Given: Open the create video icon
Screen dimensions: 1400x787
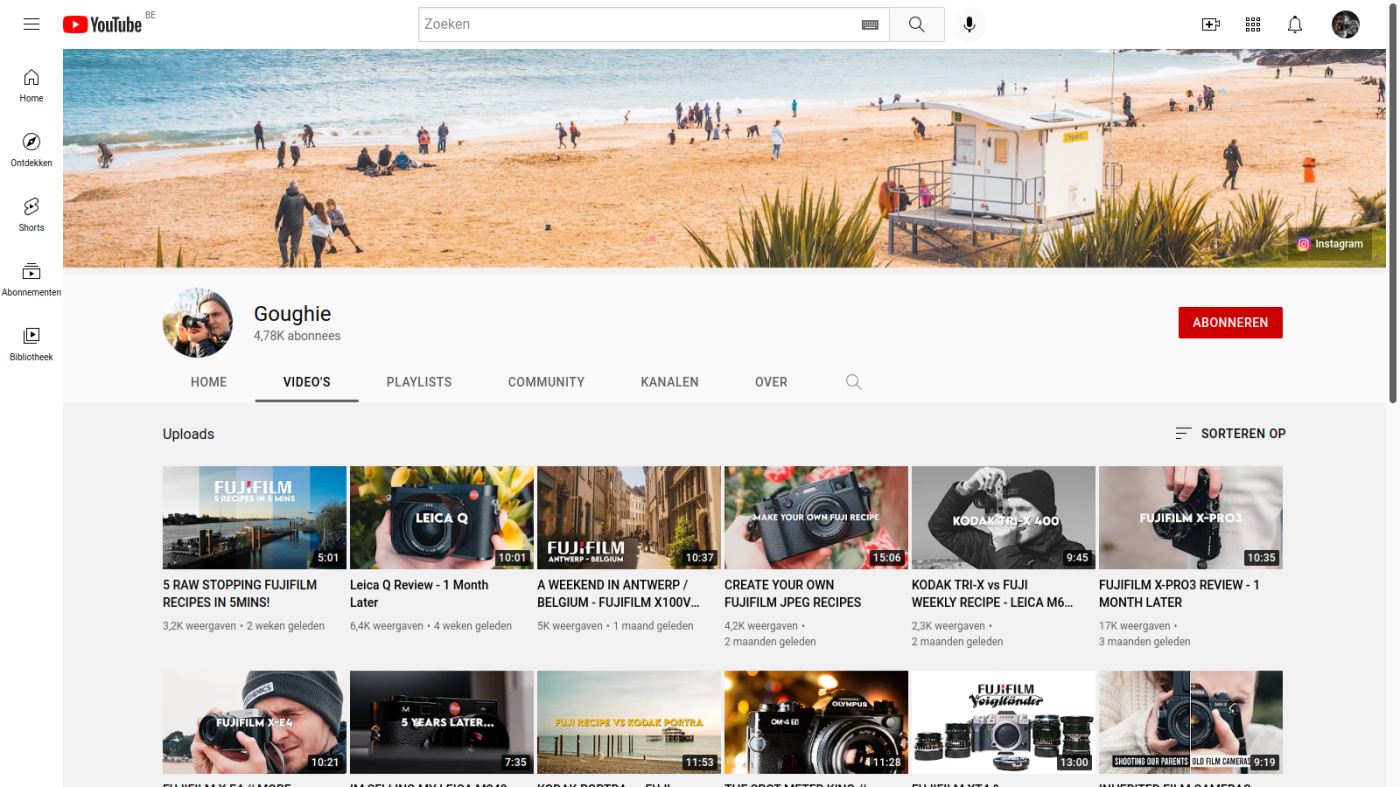Looking at the screenshot, I should point(1211,25).
